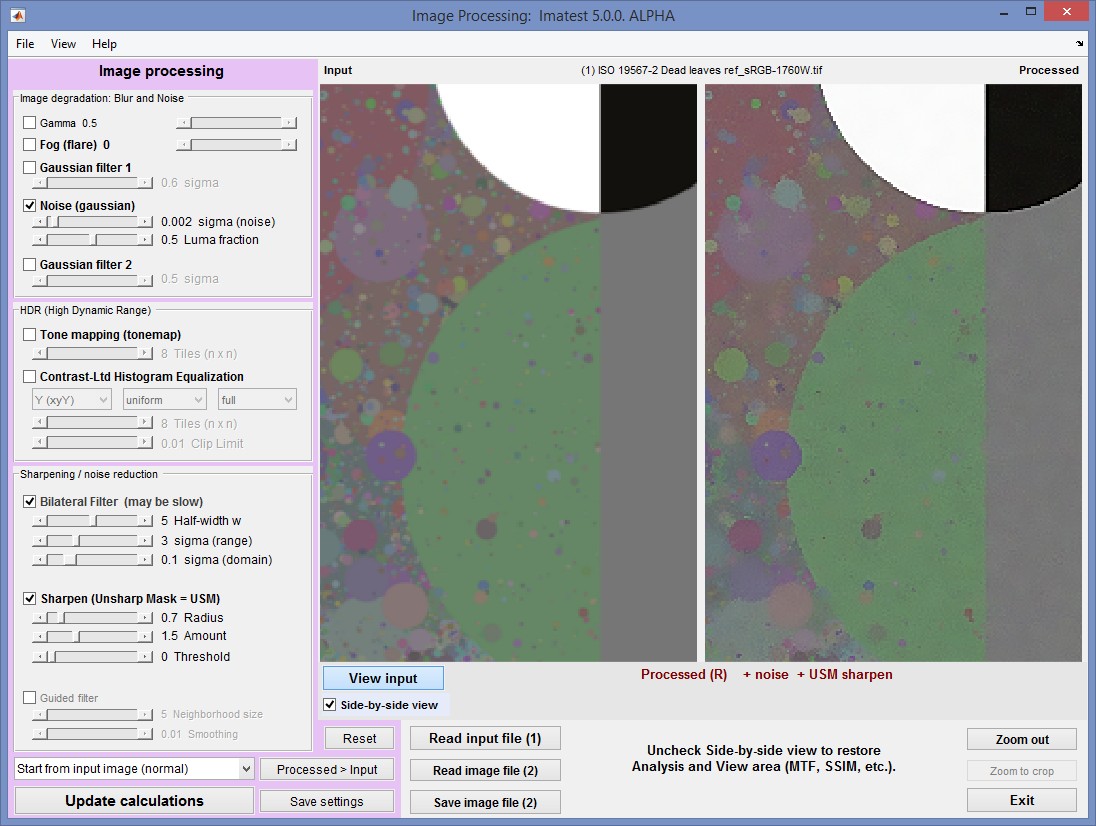This screenshot has height=826, width=1096.
Task: Click Read input file (1) button
Action: [485, 739]
